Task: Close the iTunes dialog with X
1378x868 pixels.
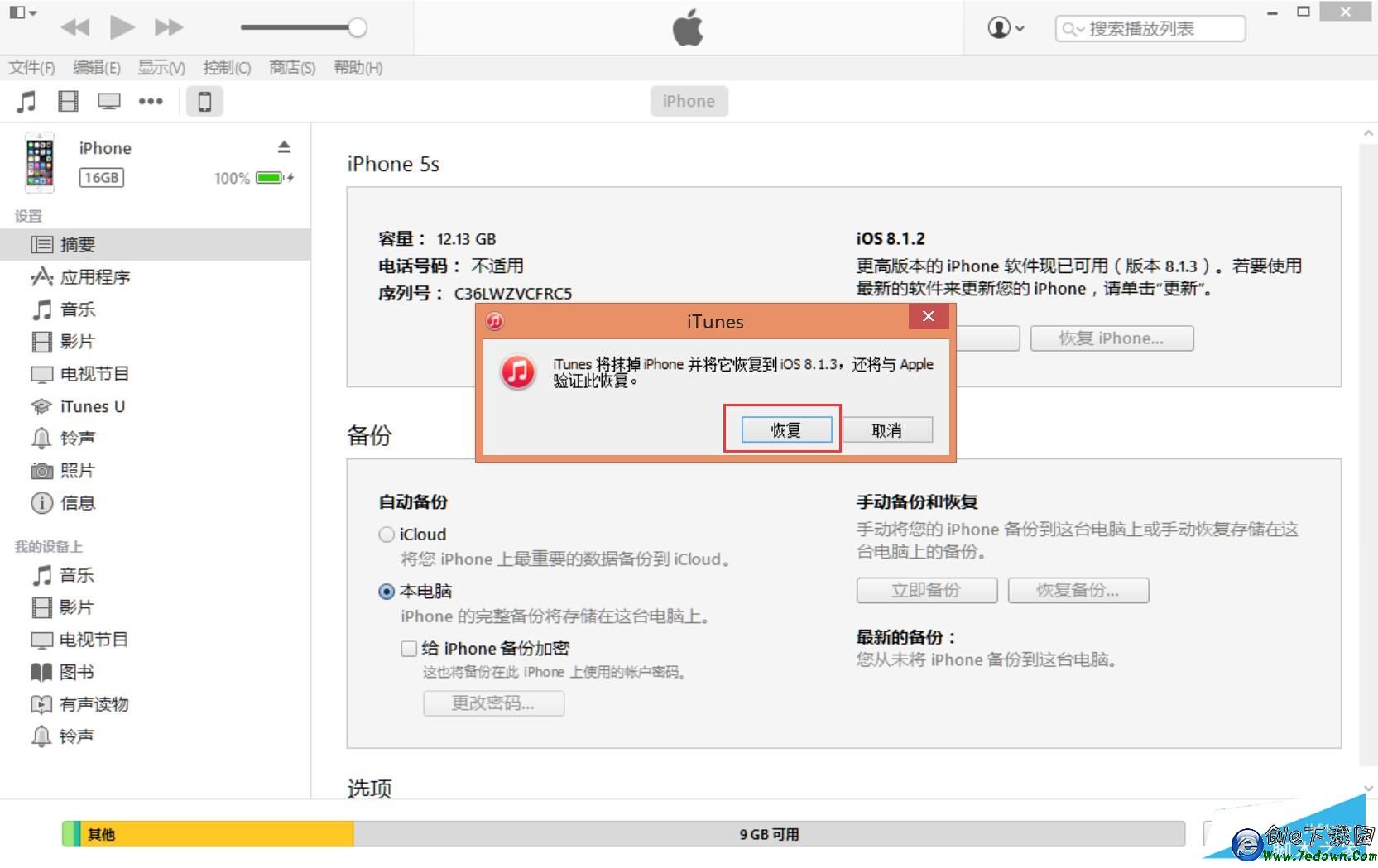Action: (929, 316)
